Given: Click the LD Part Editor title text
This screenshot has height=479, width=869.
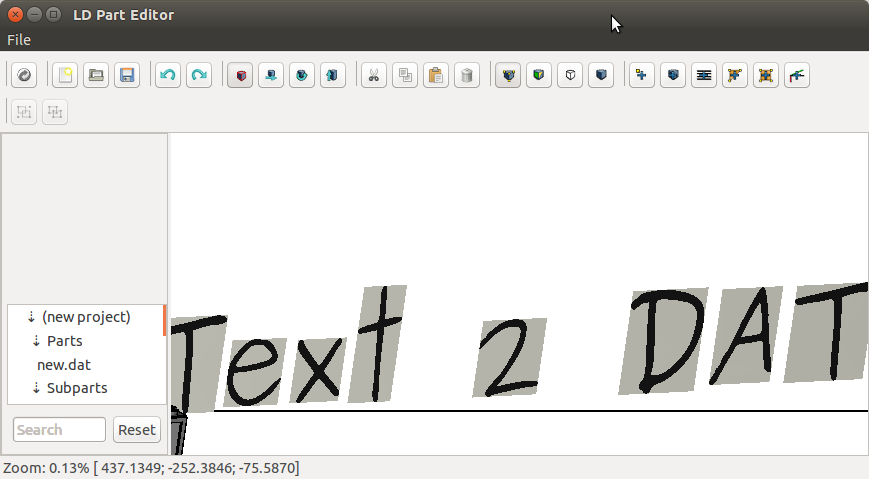Looking at the screenshot, I should [x=124, y=15].
